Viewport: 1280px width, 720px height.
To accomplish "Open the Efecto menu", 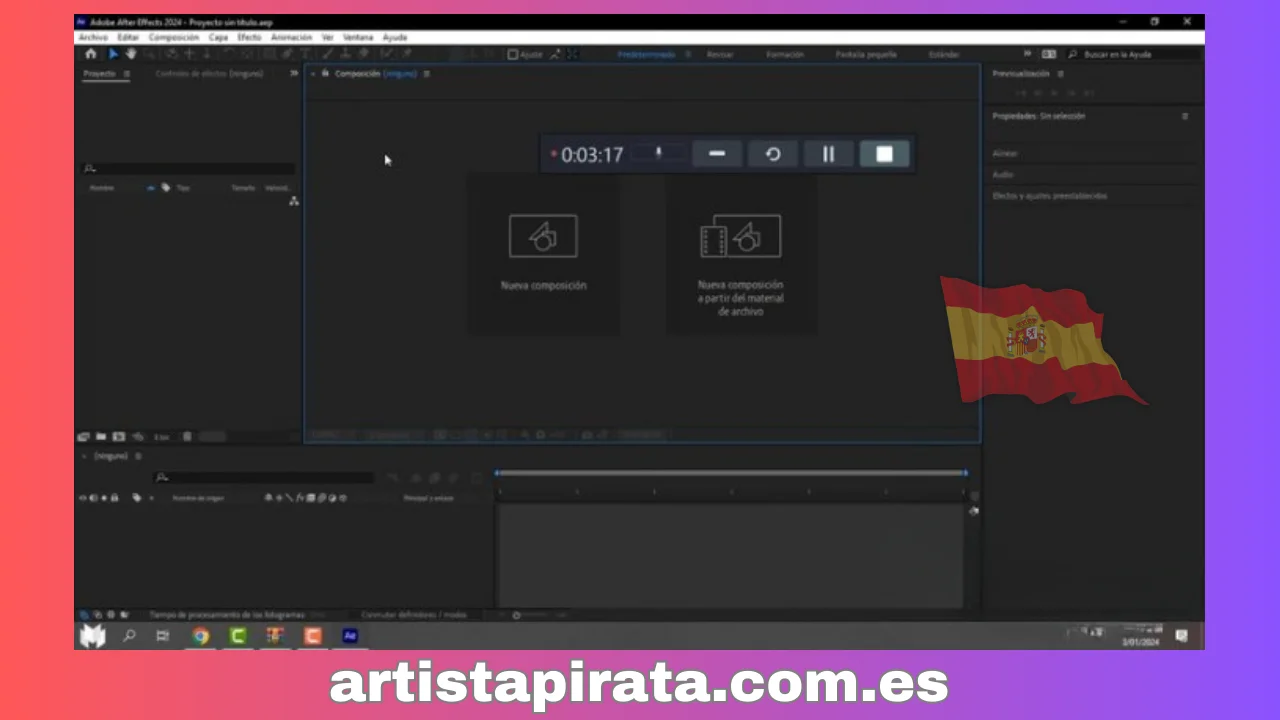I will (x=249, y=37).
